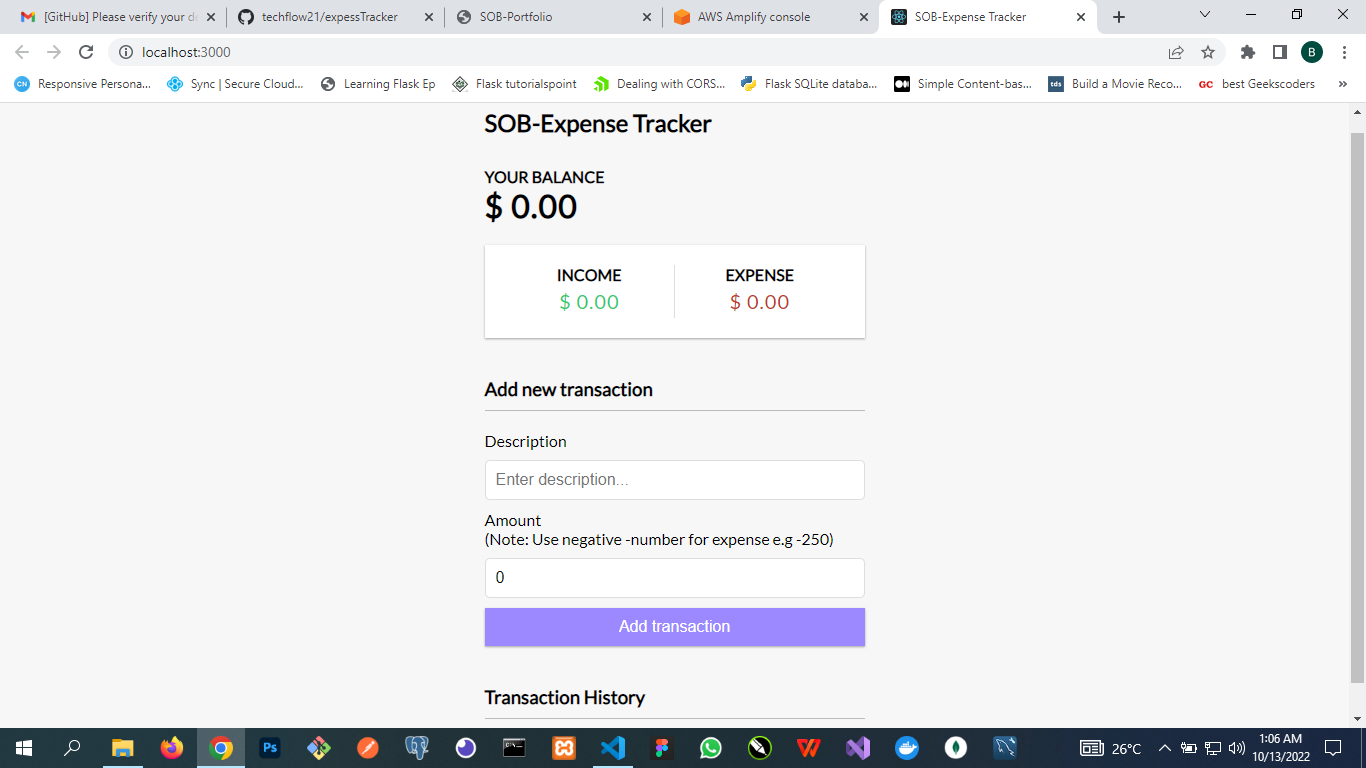Open the Docker icon in the taskbar
Screen dimensions: 1366x768
pos(907,748)
